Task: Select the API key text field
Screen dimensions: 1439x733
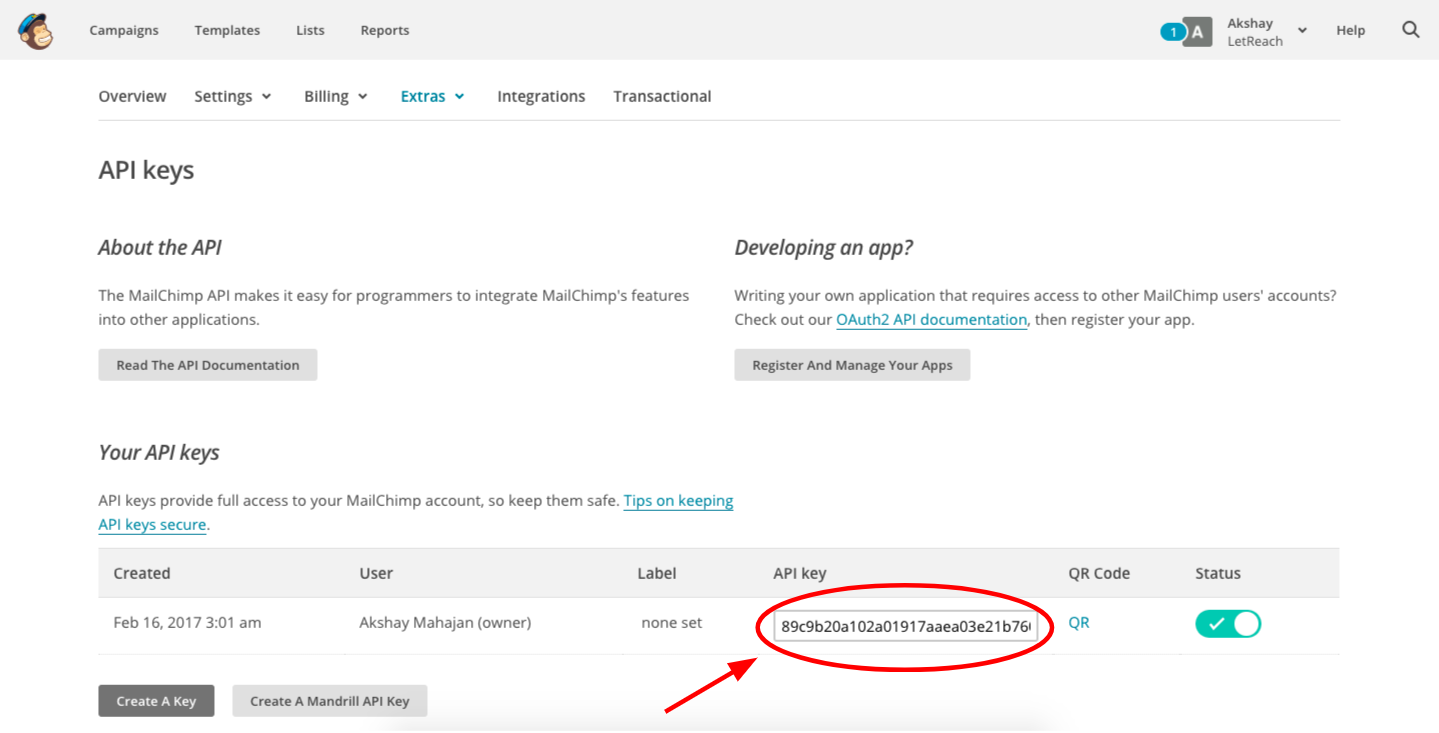Action: pyautogui.click(x=905, y=626)
